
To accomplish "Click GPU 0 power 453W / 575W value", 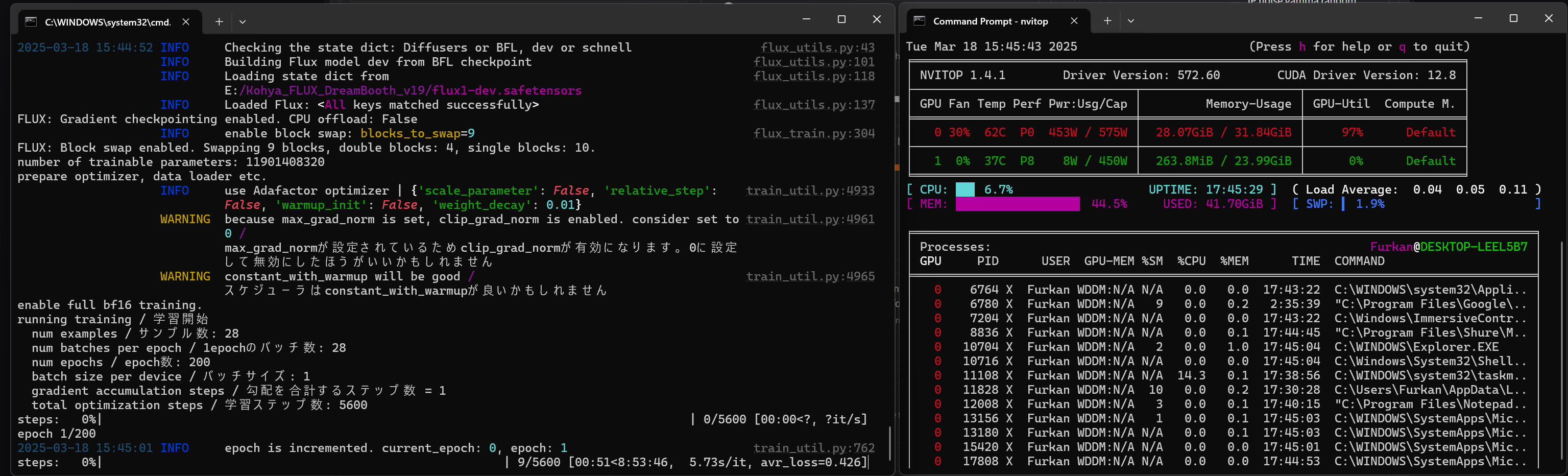I will pos(1087,132).
